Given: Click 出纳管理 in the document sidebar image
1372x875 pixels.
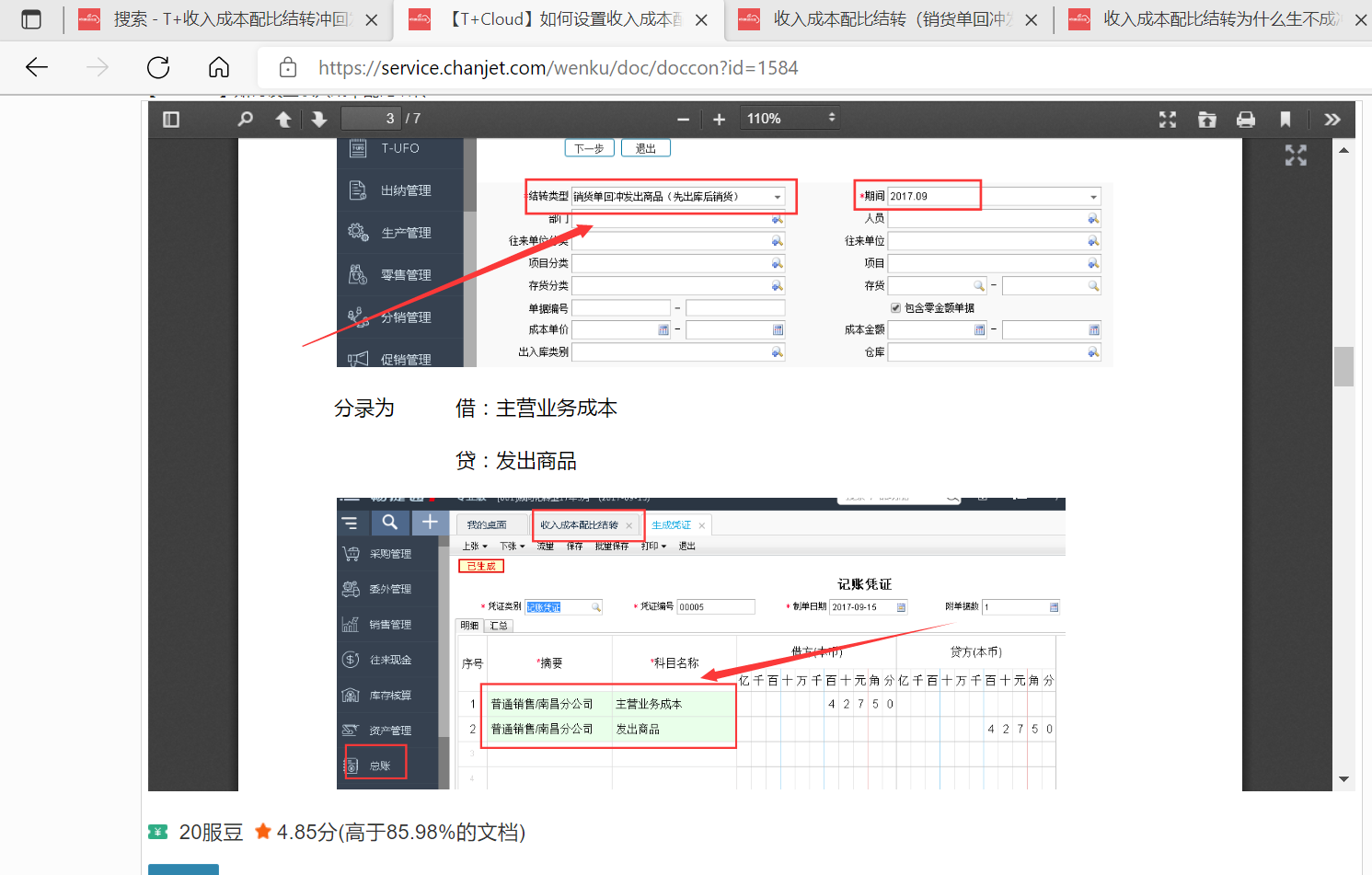Looking at the screenshot, I should pos(406,190).
